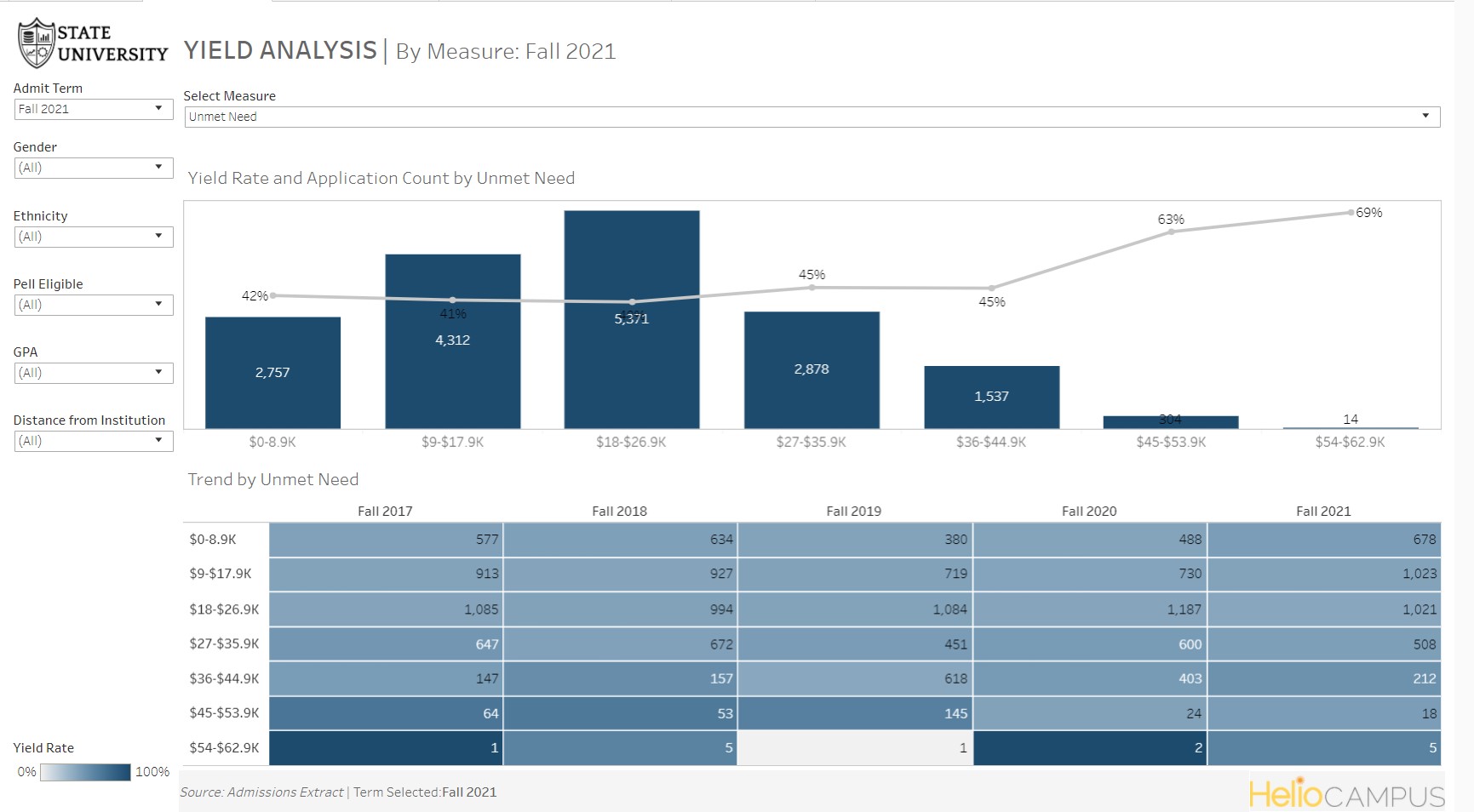Expand the Gender filter dropdown
Image resolution: width=1474 pixels, height=812 pixels.
click(x=93, y=168)
